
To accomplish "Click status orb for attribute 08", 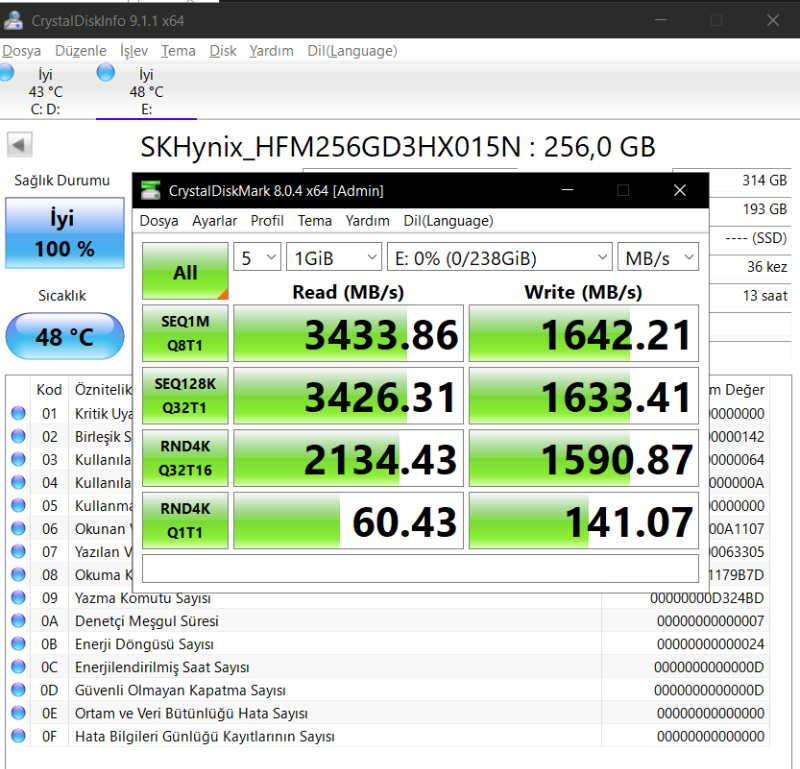I will click(x=18, y=574).
